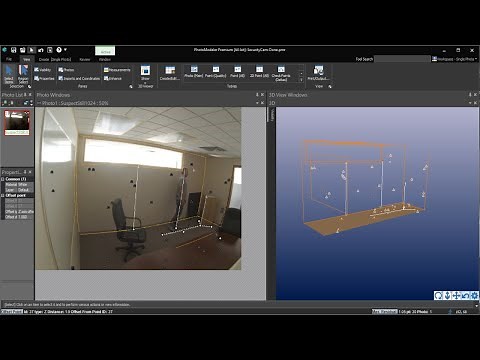Open Check Points (Deltas) table

281,73
